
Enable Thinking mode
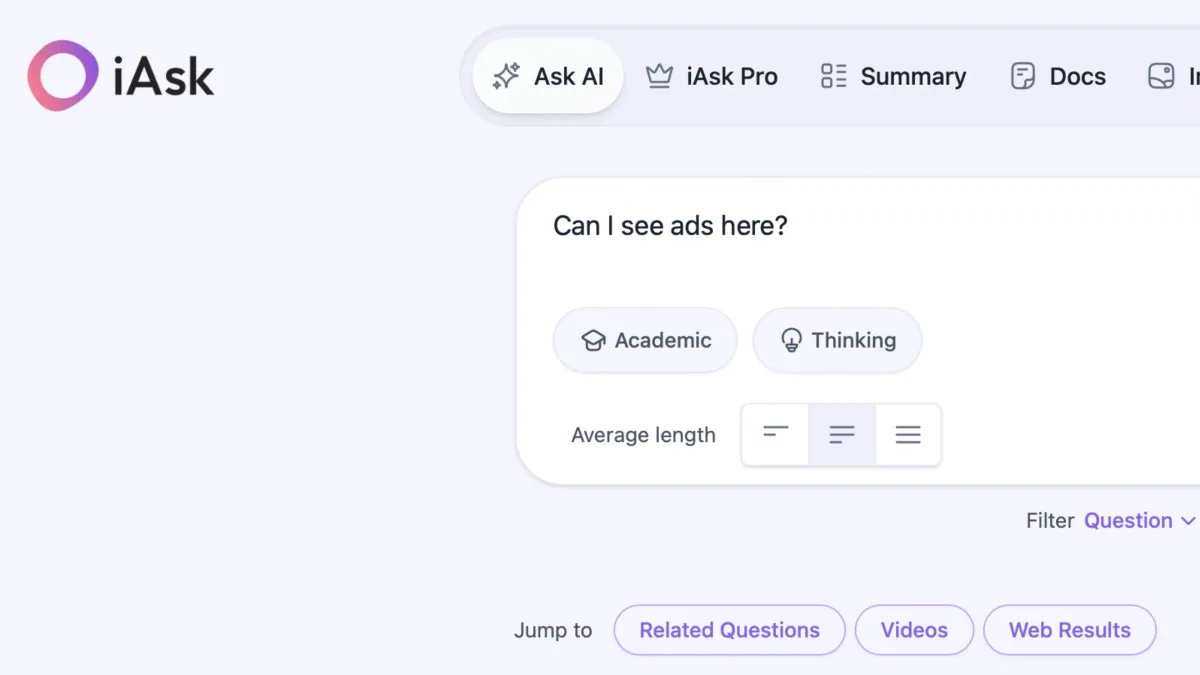click(837, 340)
